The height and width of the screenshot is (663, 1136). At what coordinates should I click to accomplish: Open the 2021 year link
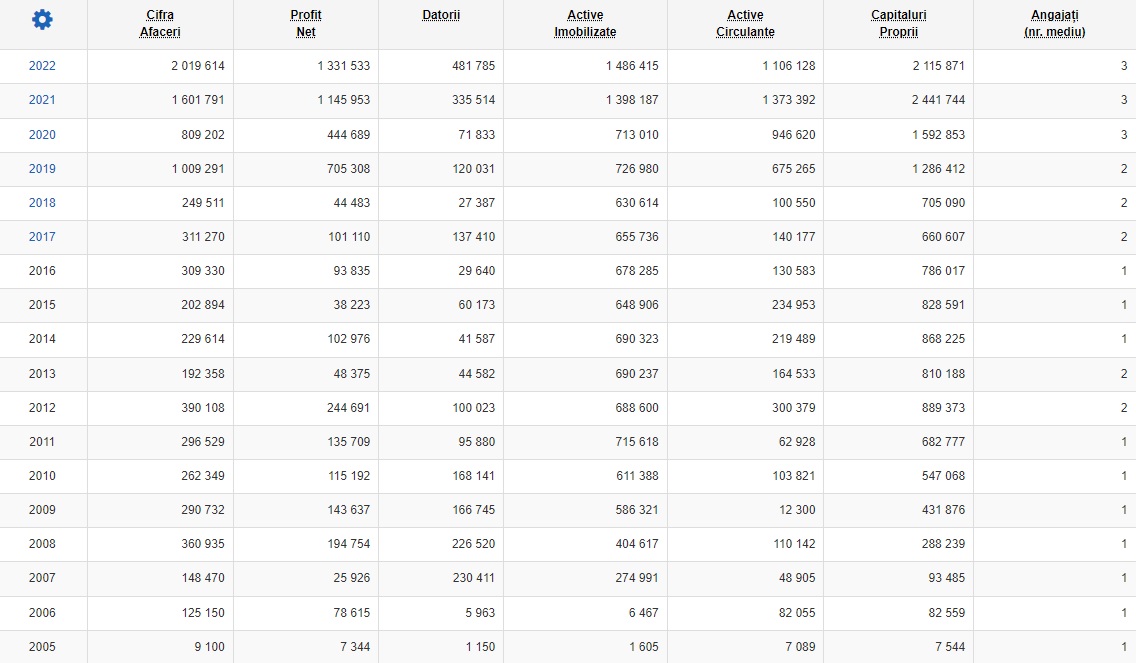click(42, 100)
